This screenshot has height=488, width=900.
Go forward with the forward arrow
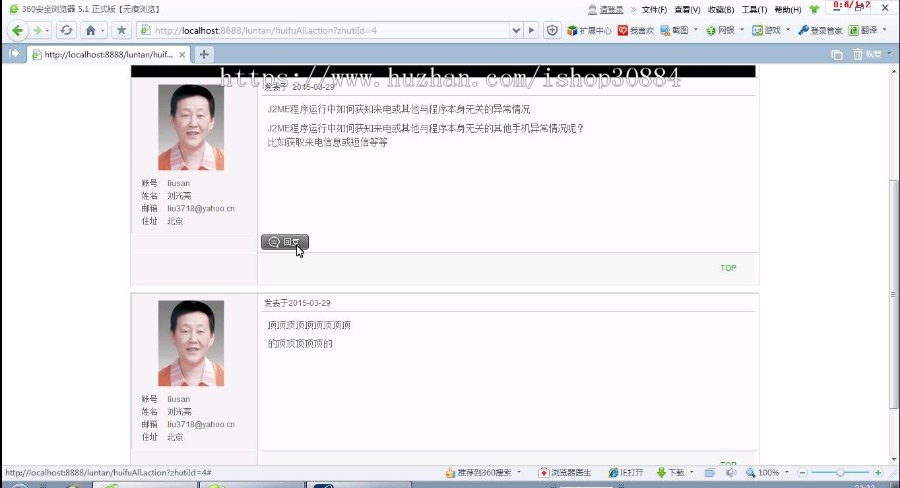pyautogui.click(x=38, y=30)
